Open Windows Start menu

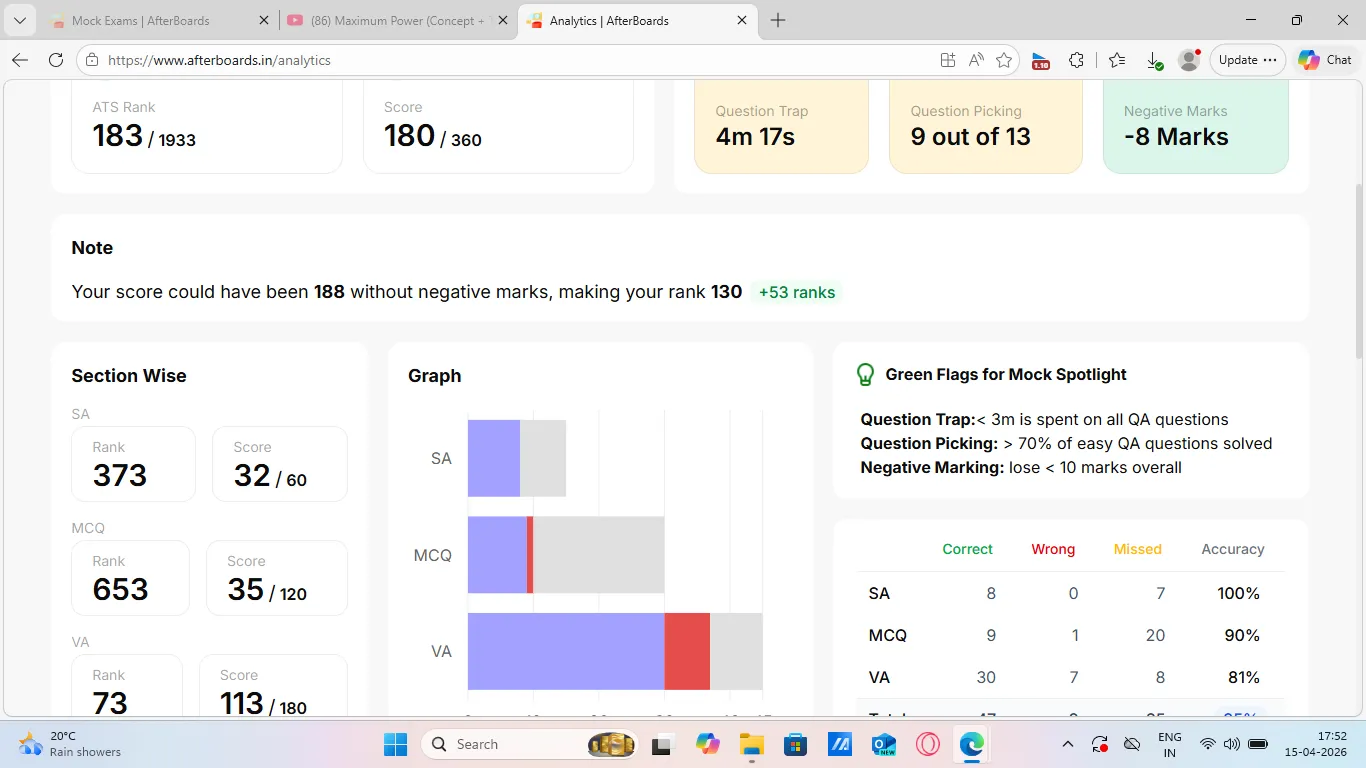(396, 744)
